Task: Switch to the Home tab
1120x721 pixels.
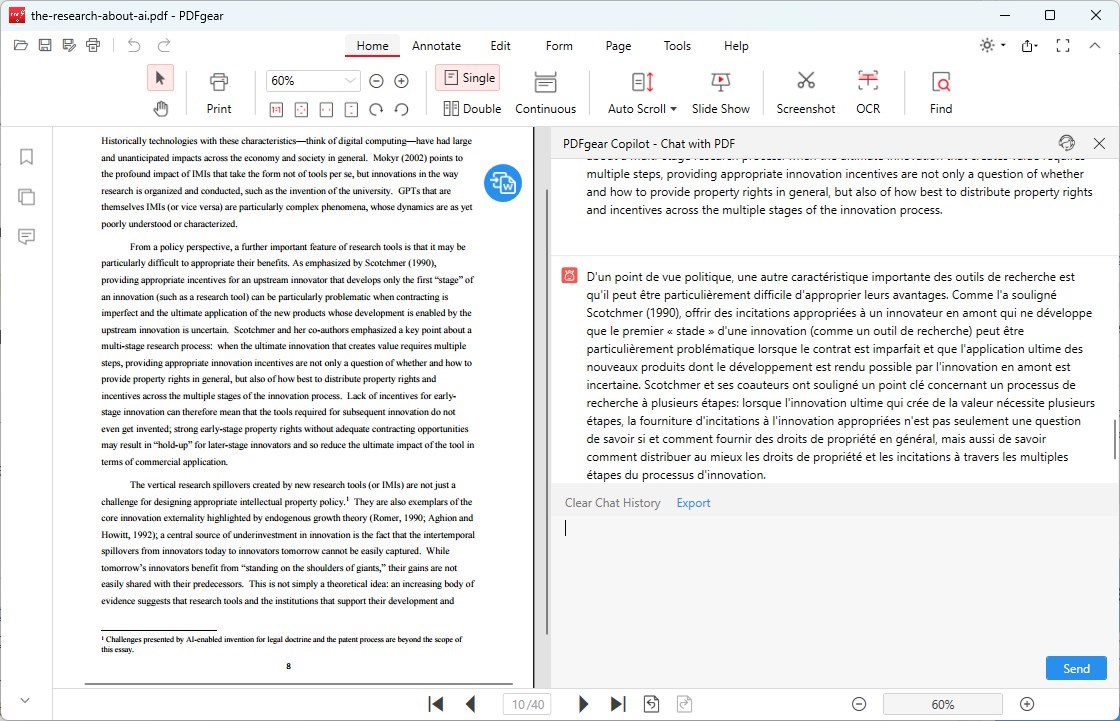Action: [372, 46]
